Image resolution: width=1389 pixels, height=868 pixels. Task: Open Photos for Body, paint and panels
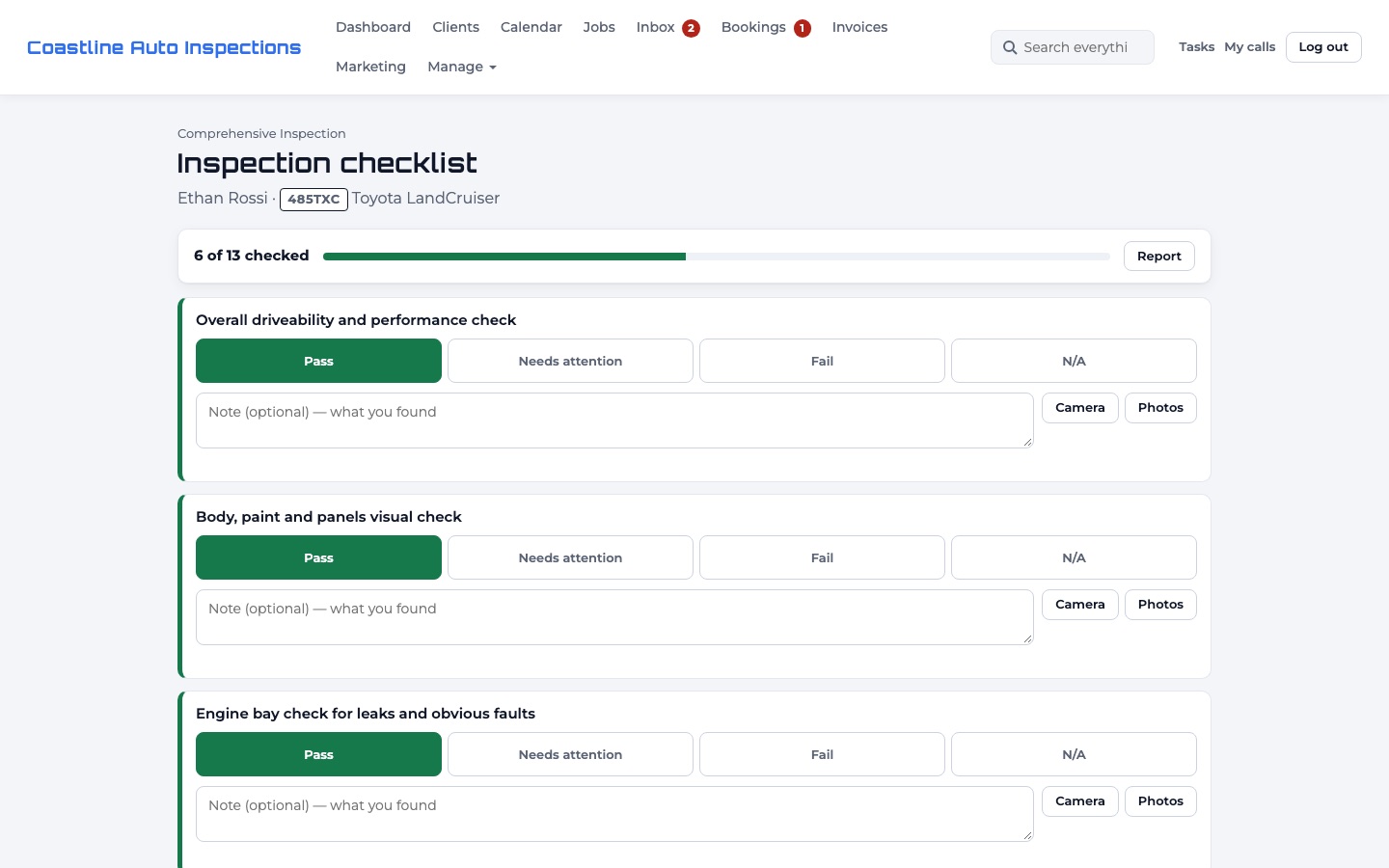1160,605
